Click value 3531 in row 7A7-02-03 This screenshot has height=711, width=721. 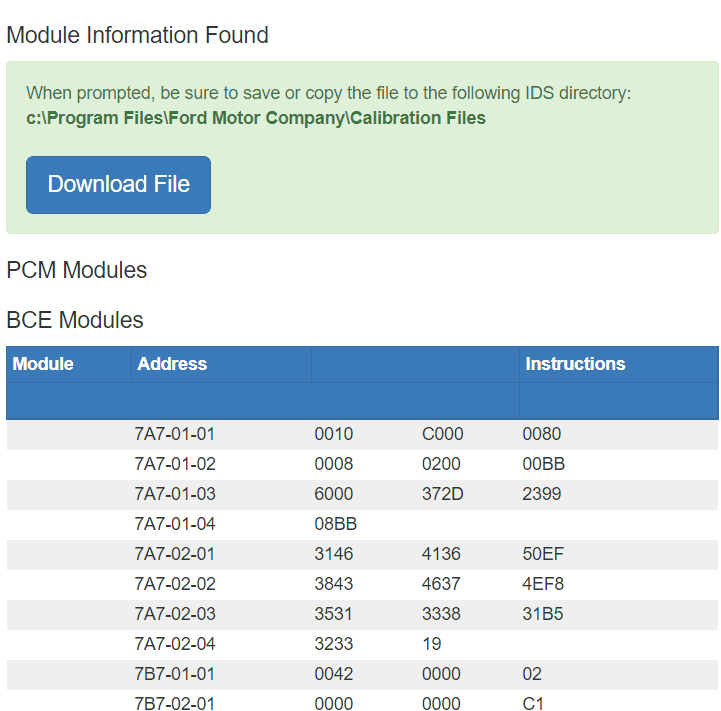[x=333, y=614]
